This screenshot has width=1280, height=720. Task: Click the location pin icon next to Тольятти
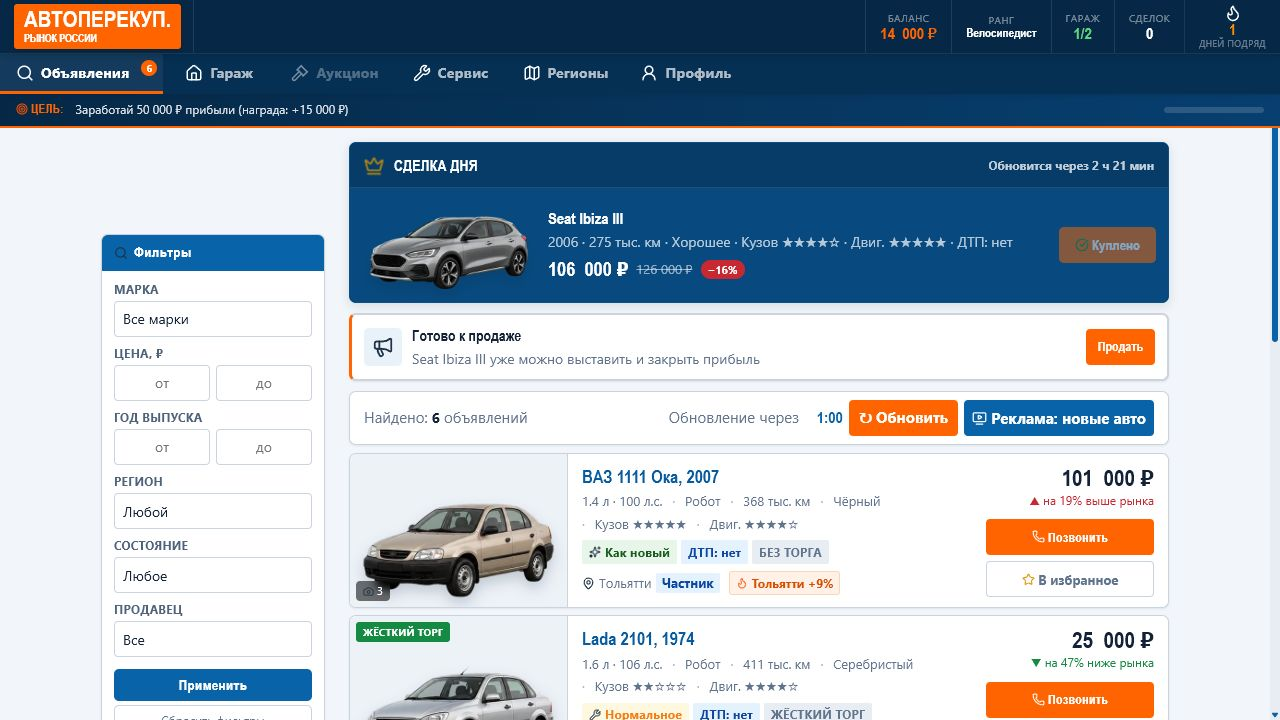click(588, 583)
